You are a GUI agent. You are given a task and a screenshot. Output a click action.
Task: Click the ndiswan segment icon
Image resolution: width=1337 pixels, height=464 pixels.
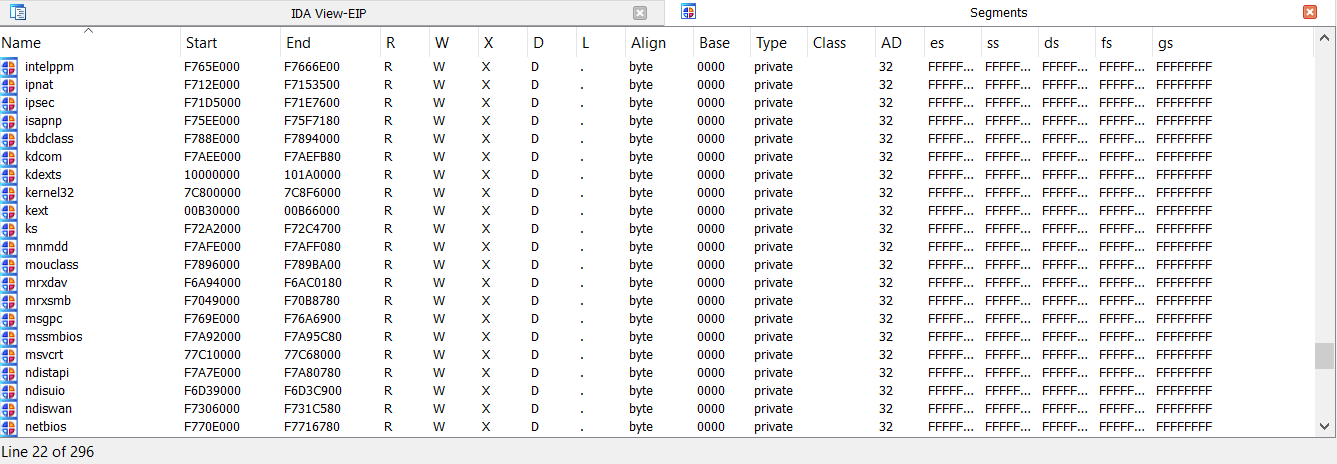click(x=9, y=409)
